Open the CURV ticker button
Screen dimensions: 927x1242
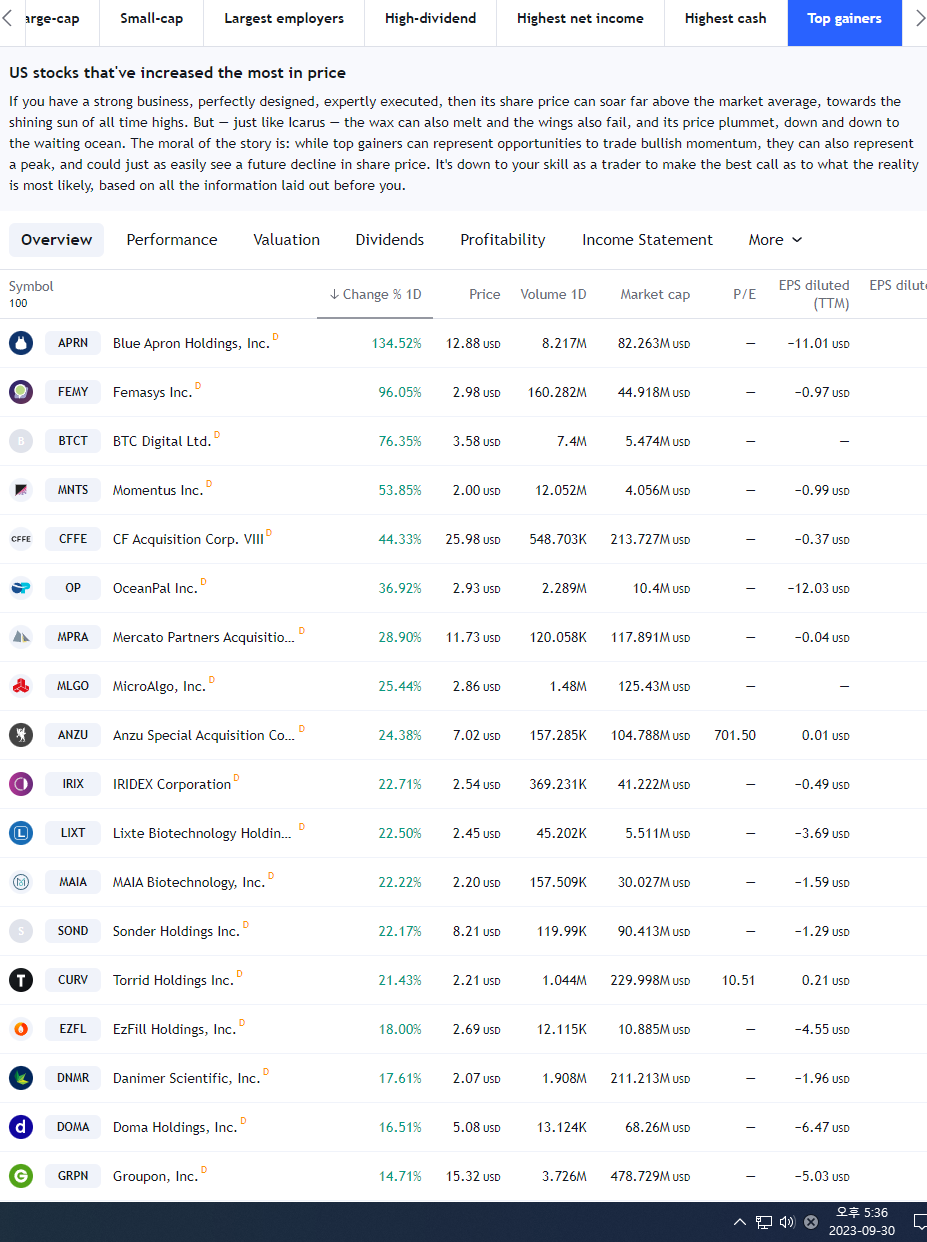click(73, 980)
